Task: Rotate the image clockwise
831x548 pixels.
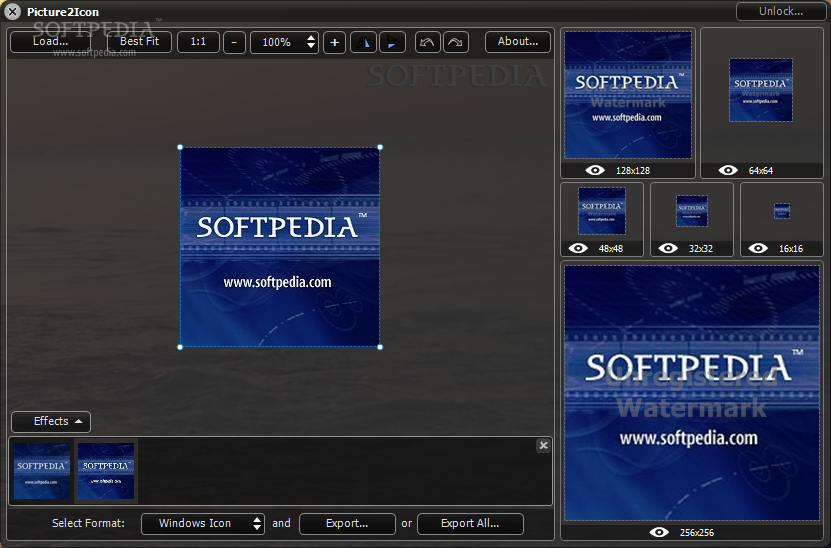Action: 456,42
